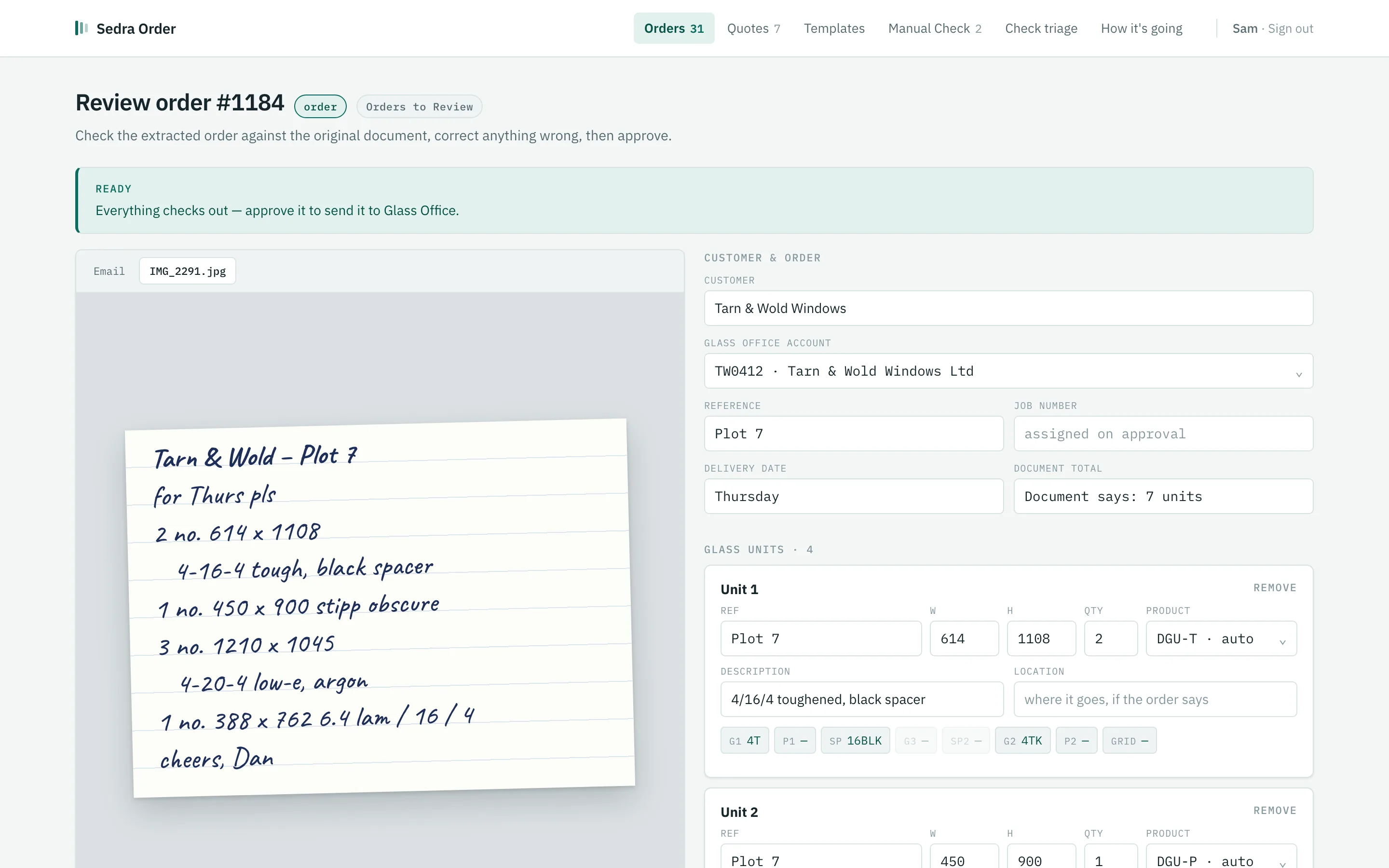
Task: Edit Unit 1 Description field
Action: (861, 699)
